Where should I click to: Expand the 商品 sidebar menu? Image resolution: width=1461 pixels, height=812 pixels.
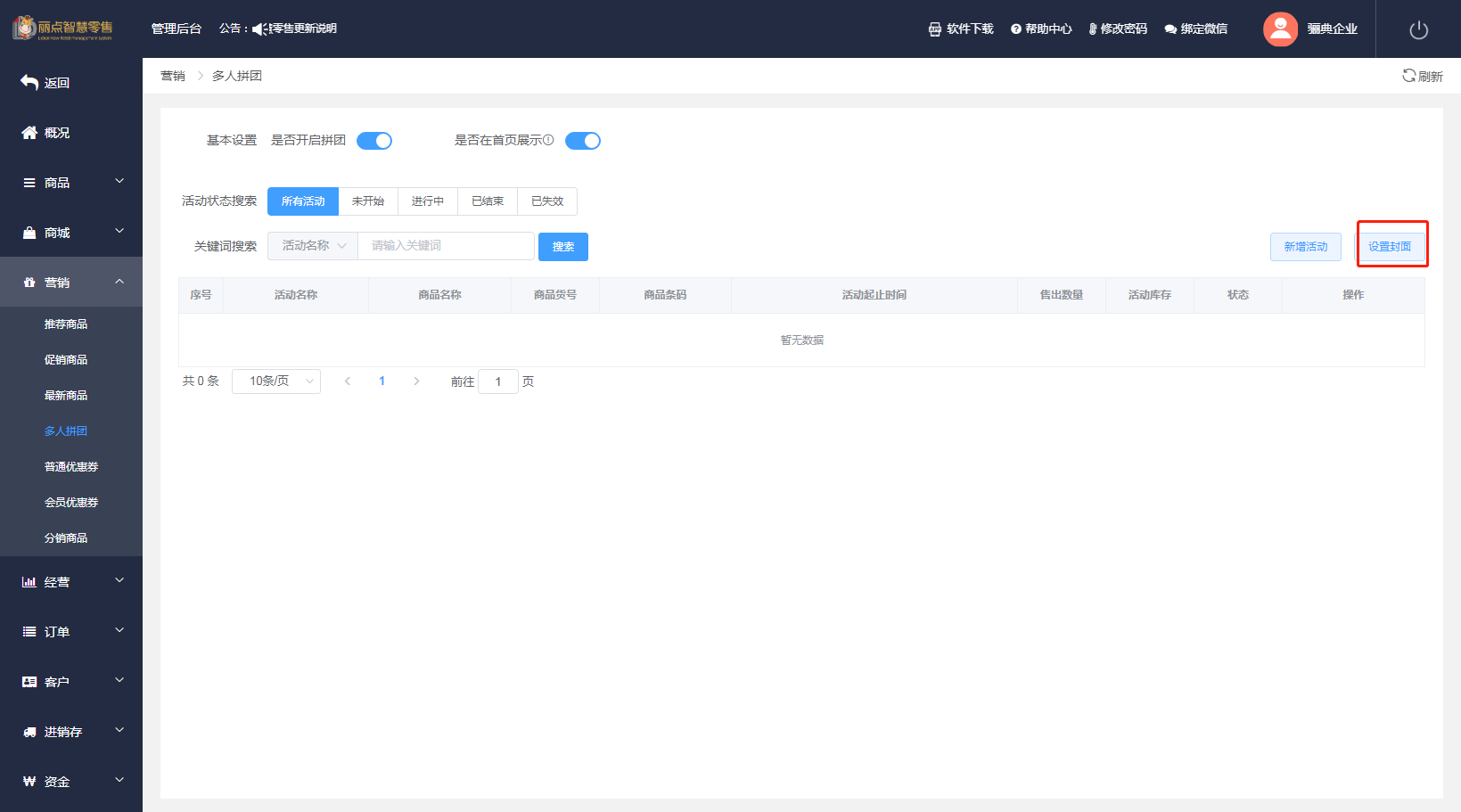pyautogui.click(x=119, y=182)
